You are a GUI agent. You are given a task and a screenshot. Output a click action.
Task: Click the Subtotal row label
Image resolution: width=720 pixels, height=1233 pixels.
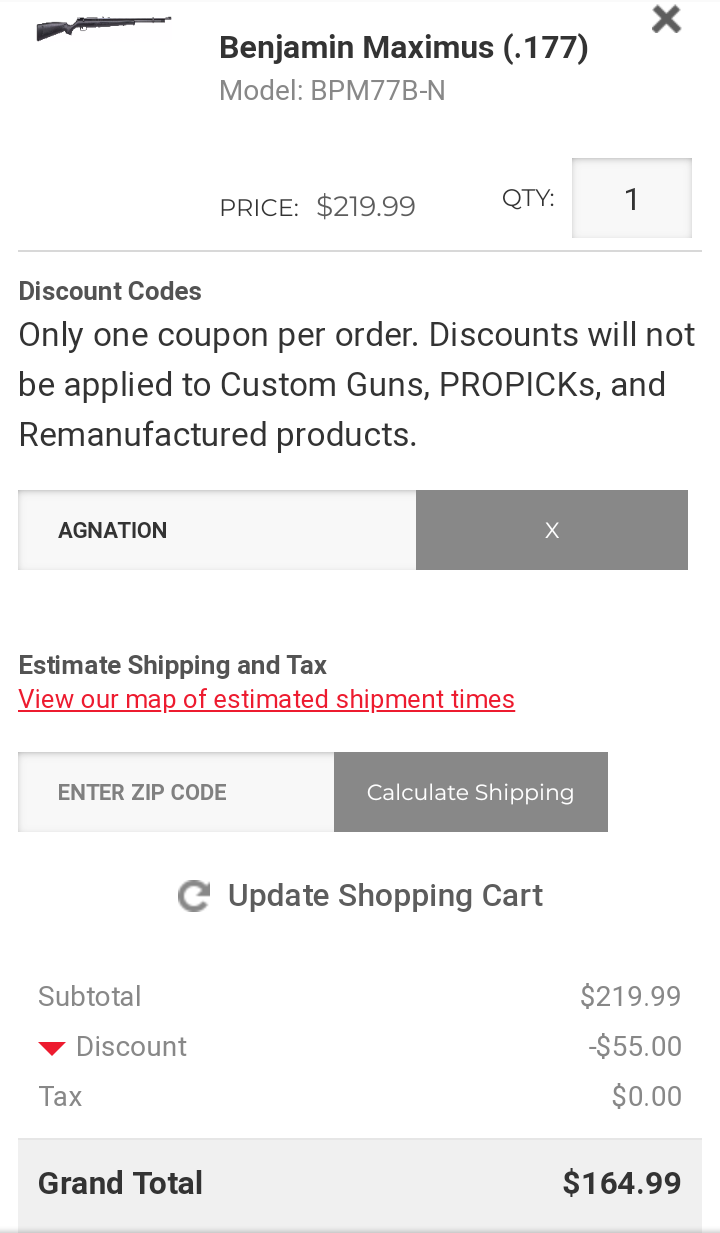(89, 996)
